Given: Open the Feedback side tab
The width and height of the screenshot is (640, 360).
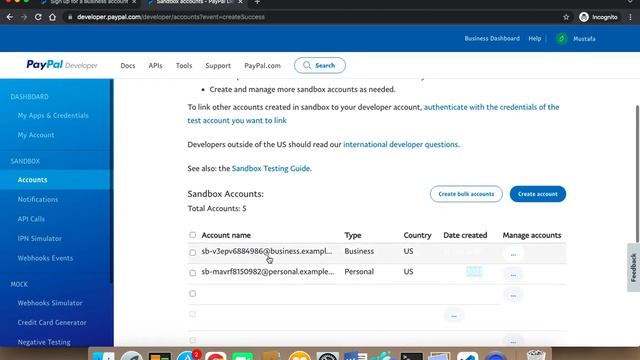Looking at the screenshot, I should (x=633, y=267).
